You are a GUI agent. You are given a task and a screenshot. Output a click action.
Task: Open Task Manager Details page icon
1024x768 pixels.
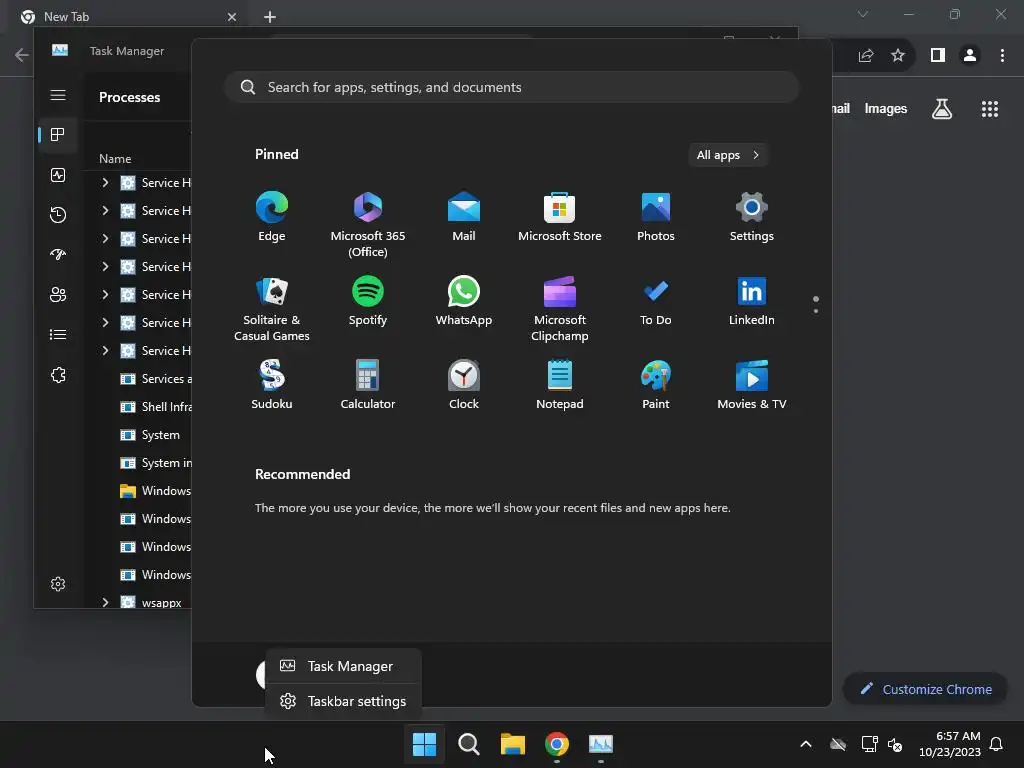pos(58,334)
